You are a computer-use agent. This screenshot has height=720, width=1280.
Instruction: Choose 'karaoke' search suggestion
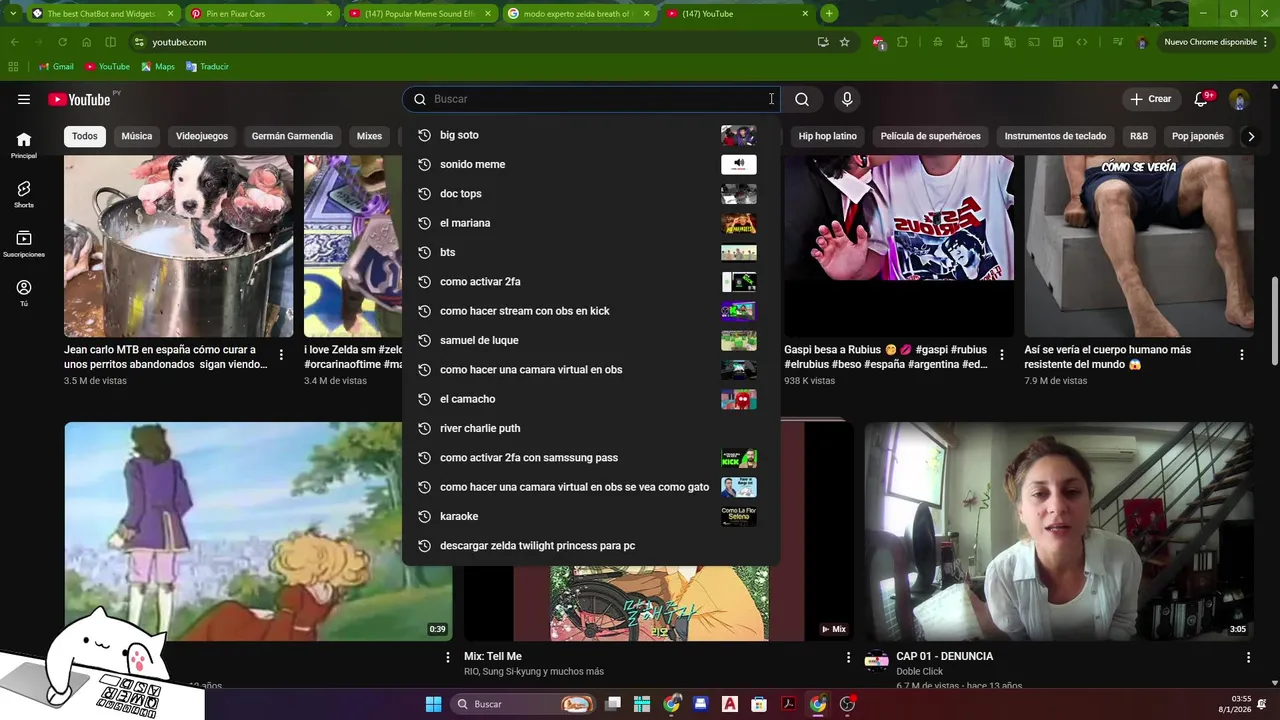pos(591,516)
